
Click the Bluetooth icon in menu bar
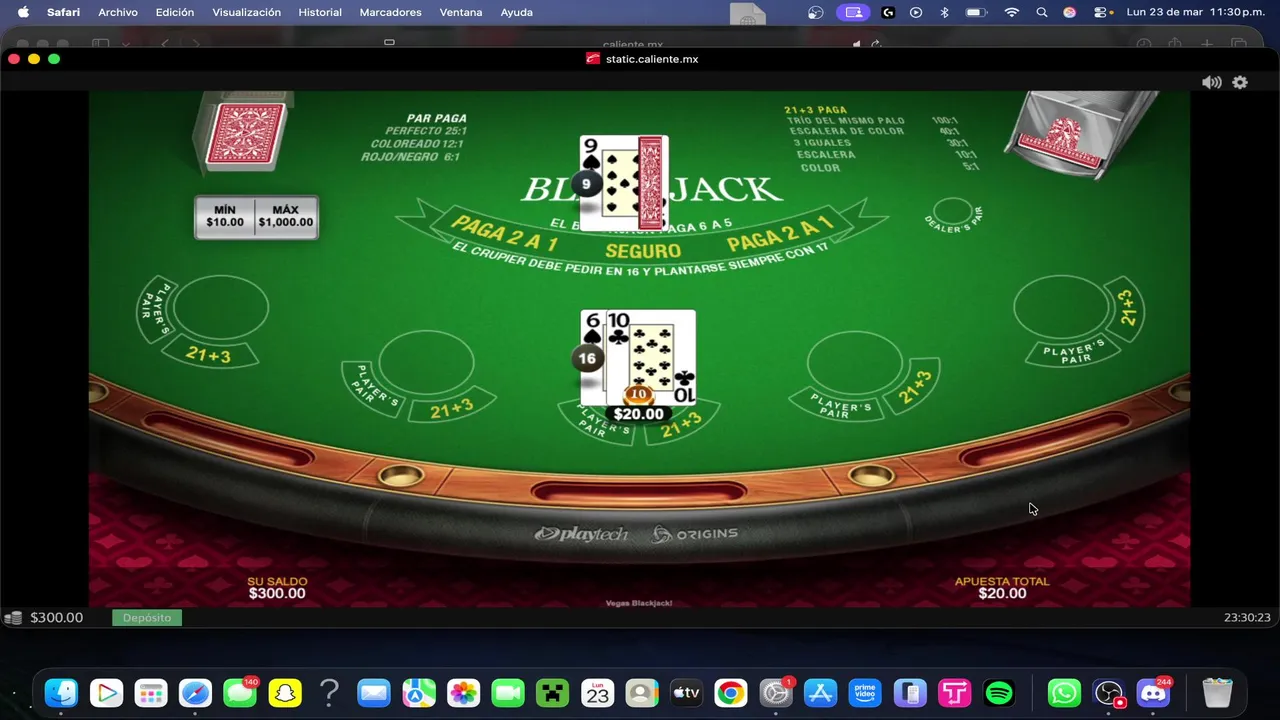tap(944, 12)
